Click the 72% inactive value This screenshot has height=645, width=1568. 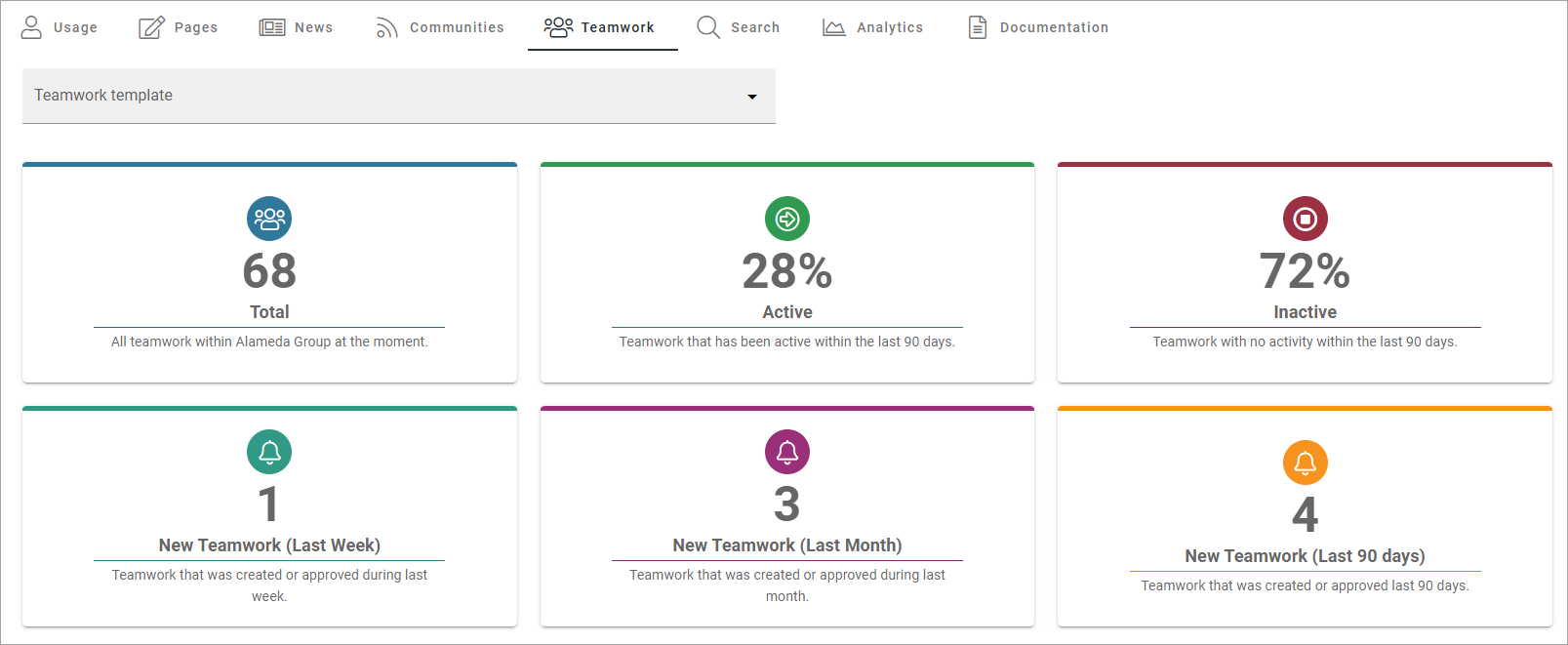click(x=1306, y=271)
